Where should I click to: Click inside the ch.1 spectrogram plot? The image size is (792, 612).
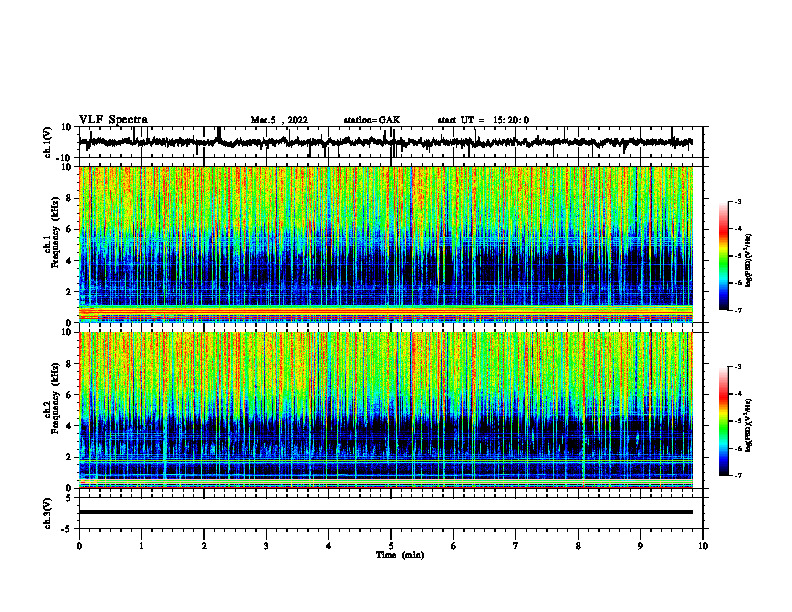click(x=386, y=244)
